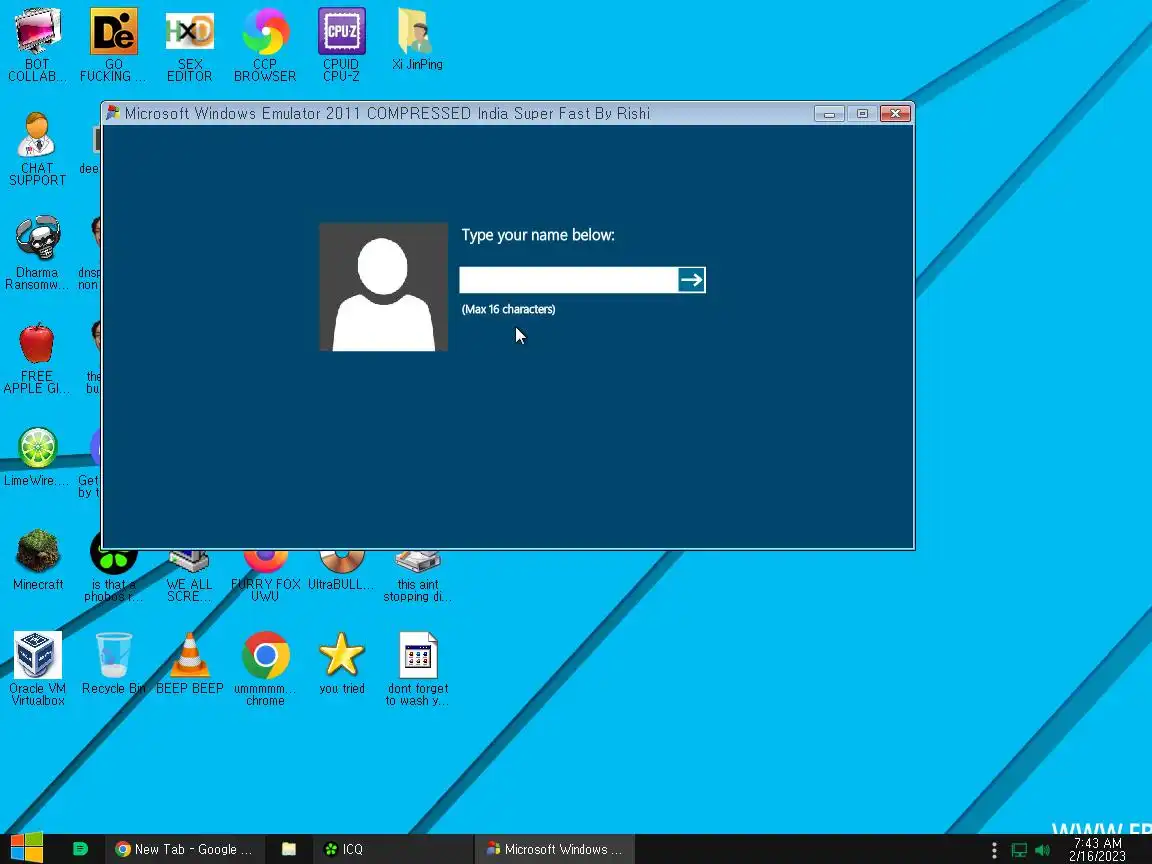Select the FURRY FOX UWU icon
This screenshot has height=864, width=1152.
265,577
